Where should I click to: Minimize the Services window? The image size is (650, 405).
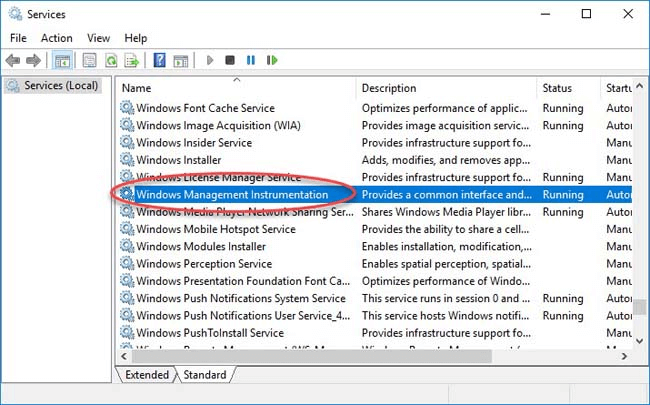546,14
